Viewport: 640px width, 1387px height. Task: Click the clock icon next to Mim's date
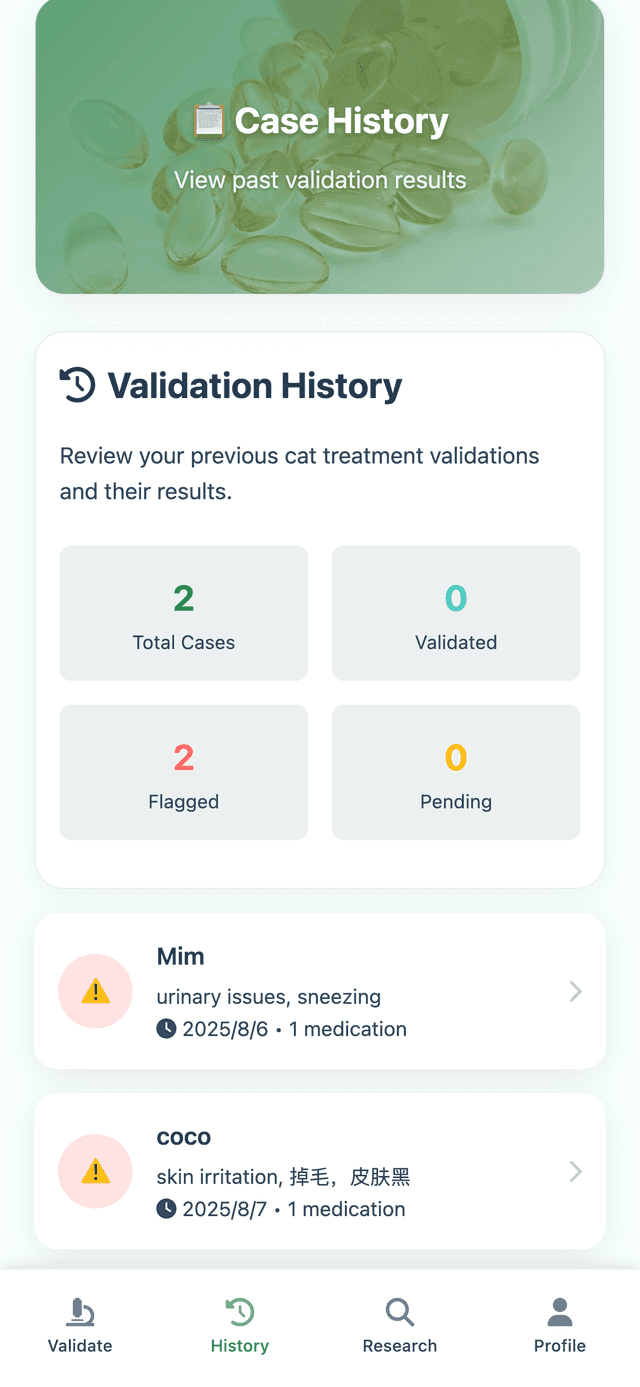click(166, 1029)
